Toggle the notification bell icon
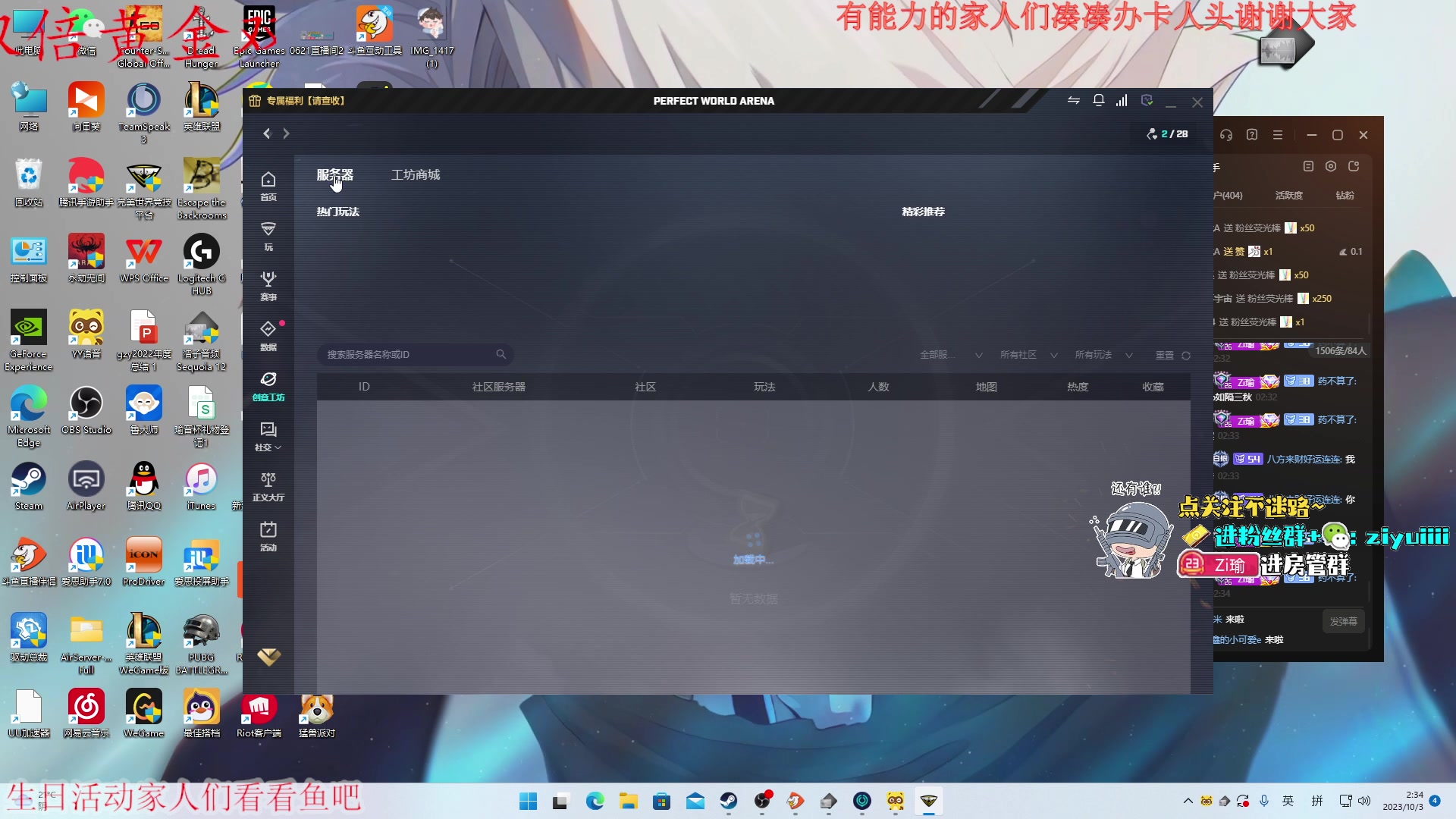1456x819 pixels. (x=1097, y=100)
